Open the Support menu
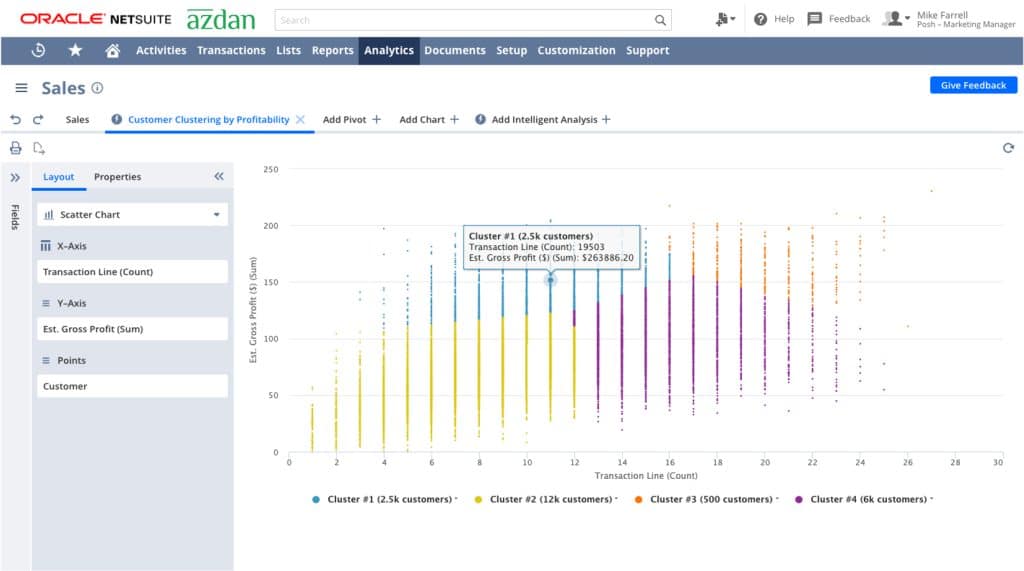This screenshot has height=571, width=1024. point(648,50)
